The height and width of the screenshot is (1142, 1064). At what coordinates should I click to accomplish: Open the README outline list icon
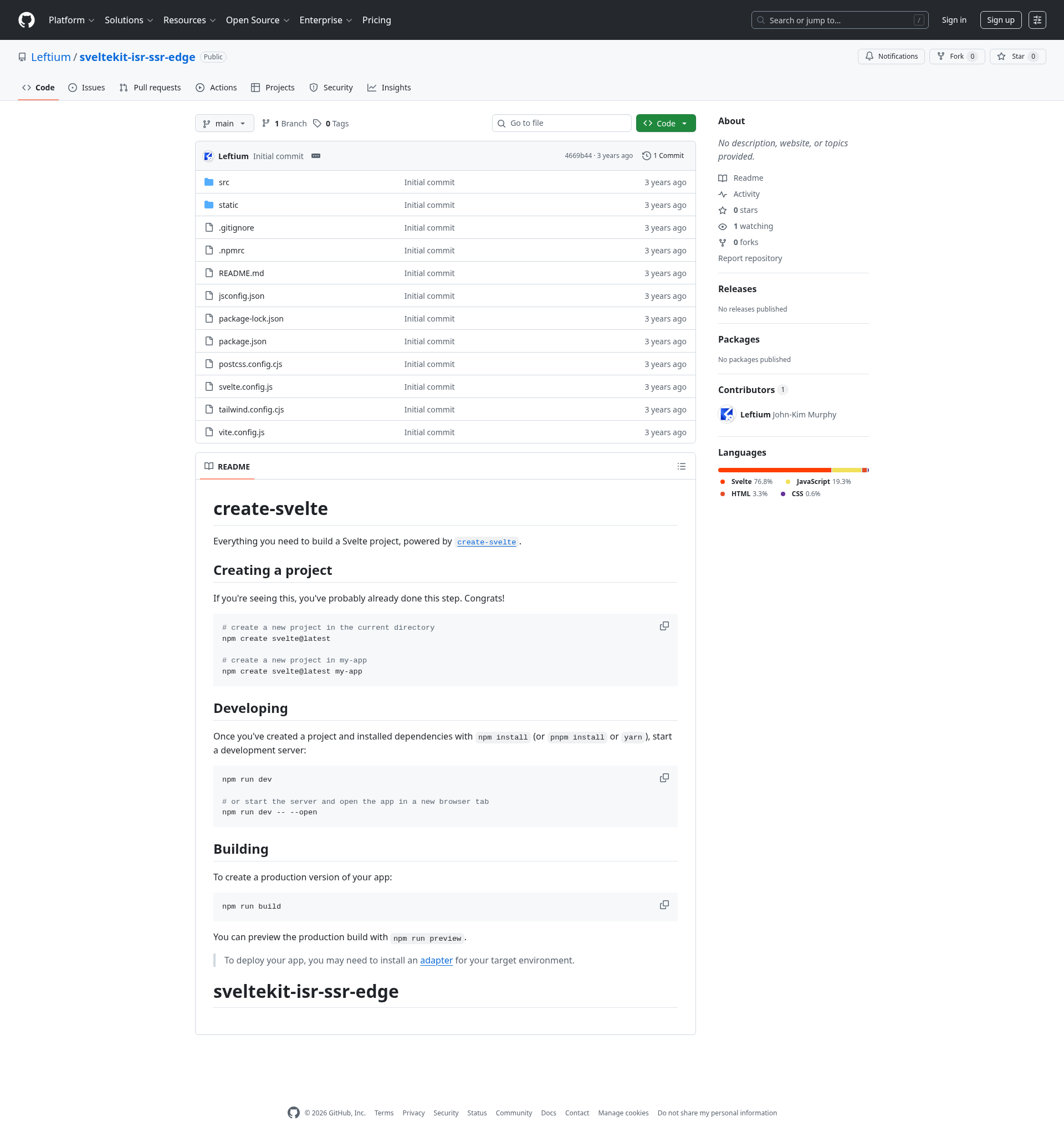coord(682,466)
